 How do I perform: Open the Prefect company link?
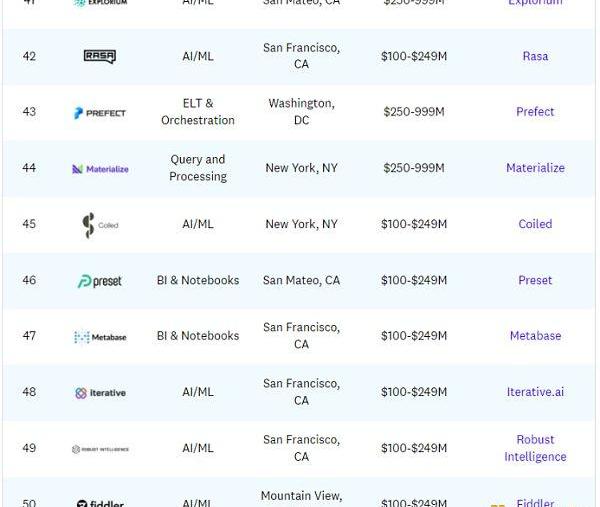coord(535,112)
